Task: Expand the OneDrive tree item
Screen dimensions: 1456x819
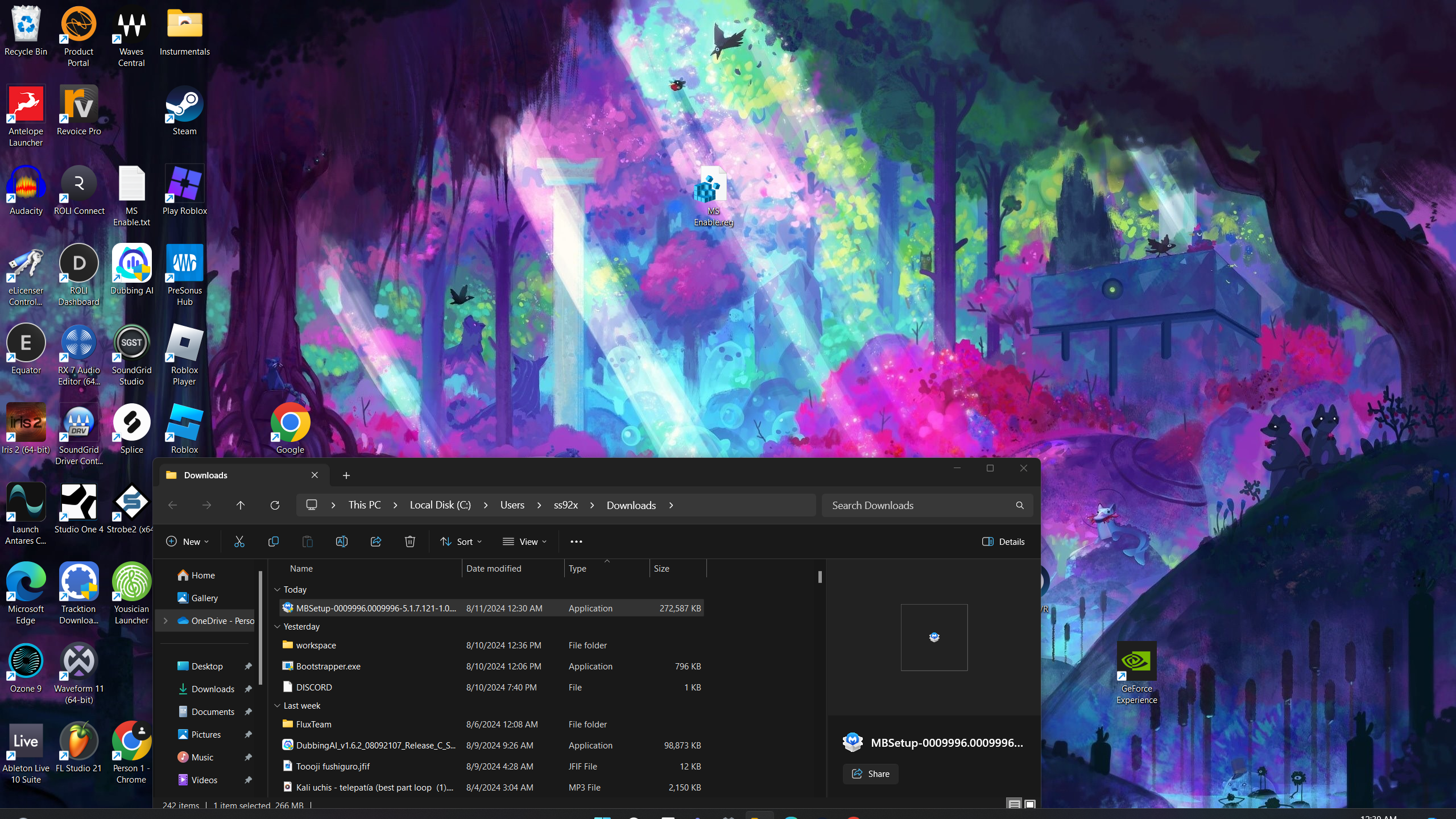Action: (166, 621)
